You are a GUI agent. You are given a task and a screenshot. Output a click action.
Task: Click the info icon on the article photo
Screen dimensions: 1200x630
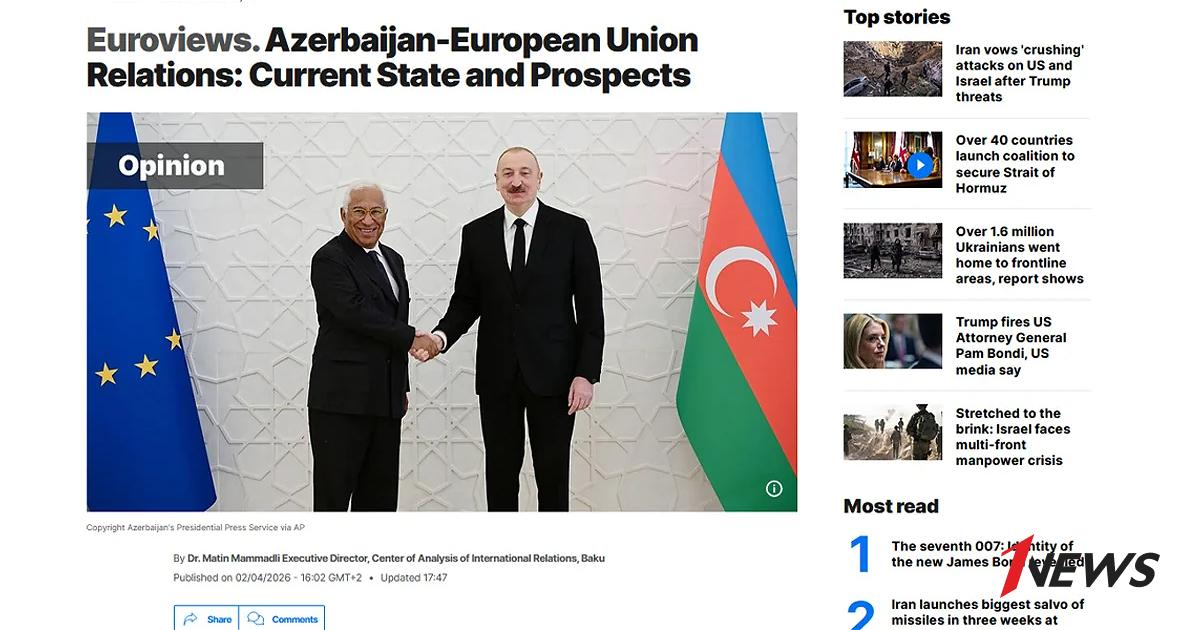(x=774, y=488)
